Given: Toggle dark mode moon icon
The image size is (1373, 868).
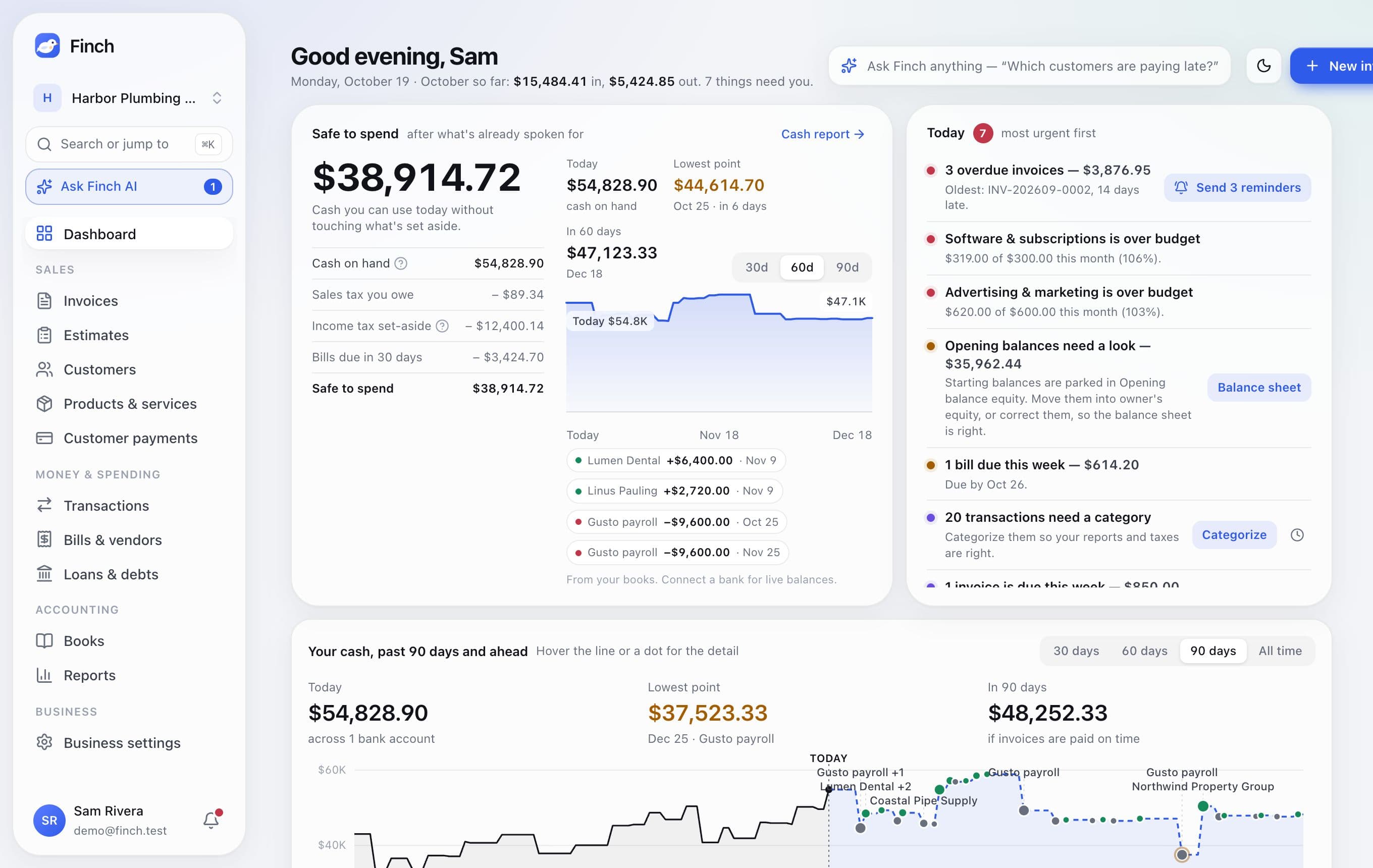Looking at the screenshot, I should 1263,66.
